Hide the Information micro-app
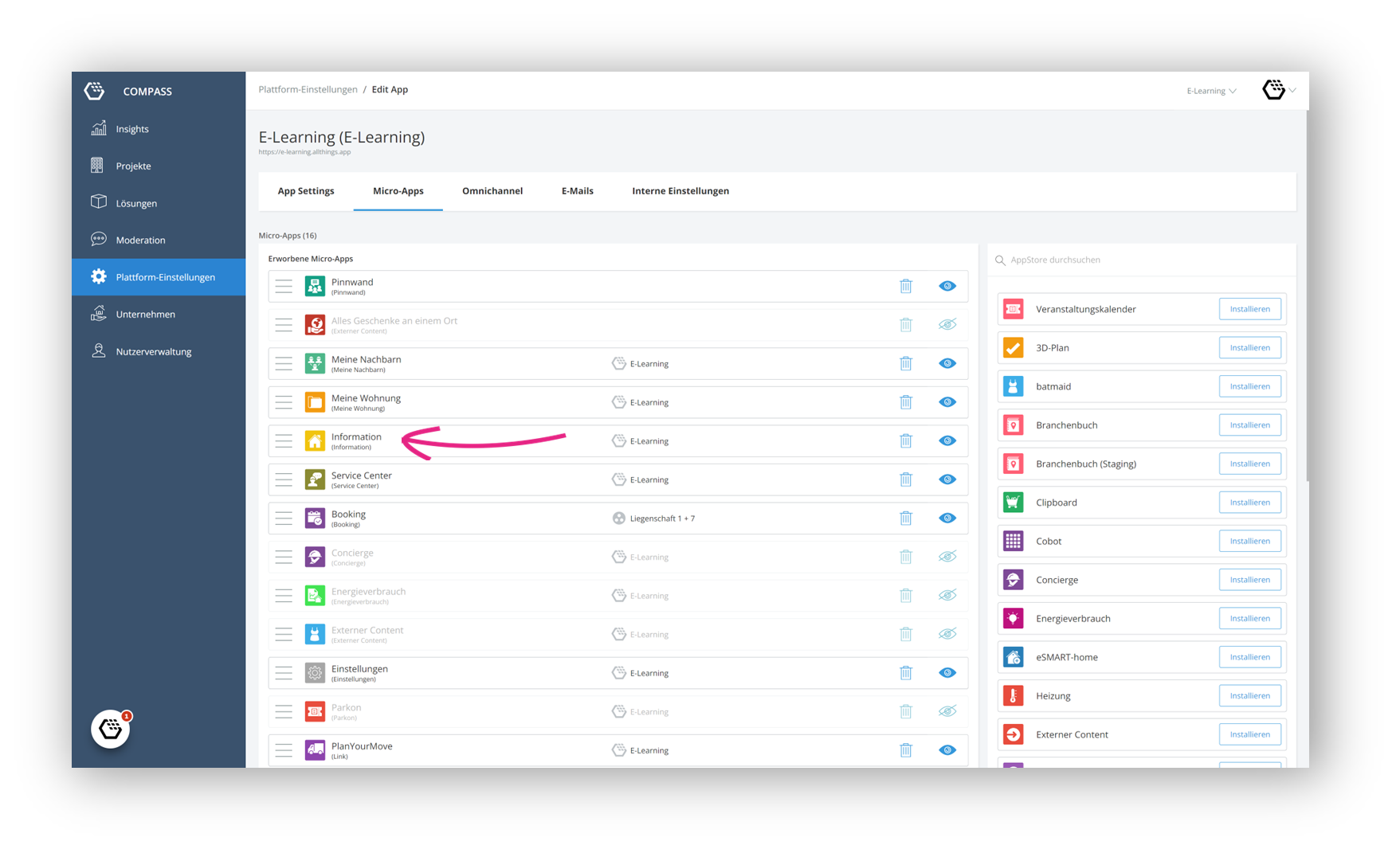The height and width of the screenshot is (853, 1400). pyautogui.click(x=947, y=440)
